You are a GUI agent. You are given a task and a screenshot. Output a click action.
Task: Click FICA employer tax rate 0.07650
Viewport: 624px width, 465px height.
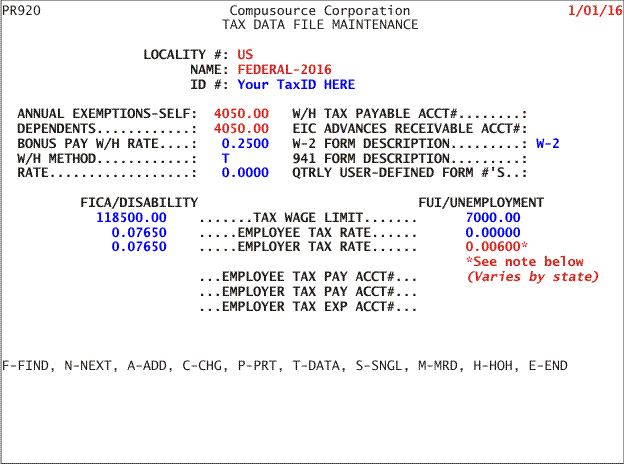click(139, 247)
